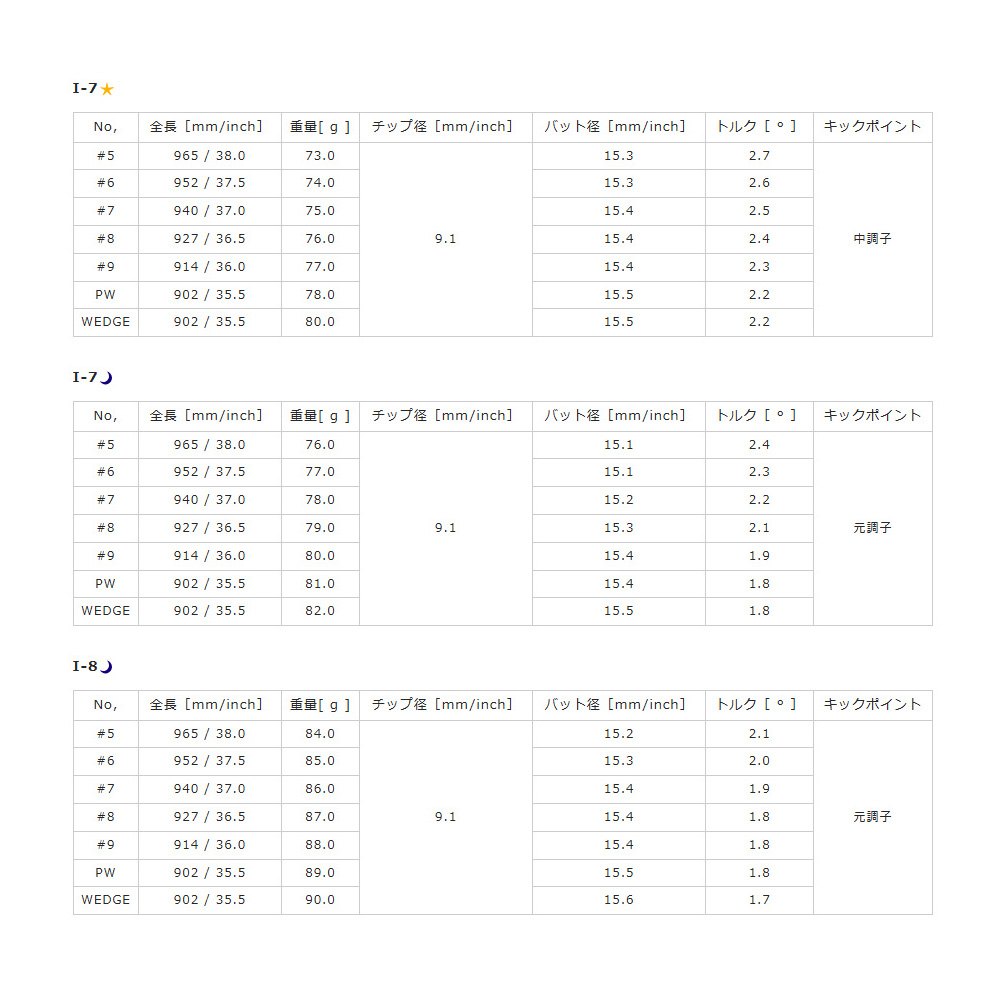Click the 9.1 tip diameter cell in the I-8 table
This screenshot has width=1000, height=1000.
coord(445,817)
